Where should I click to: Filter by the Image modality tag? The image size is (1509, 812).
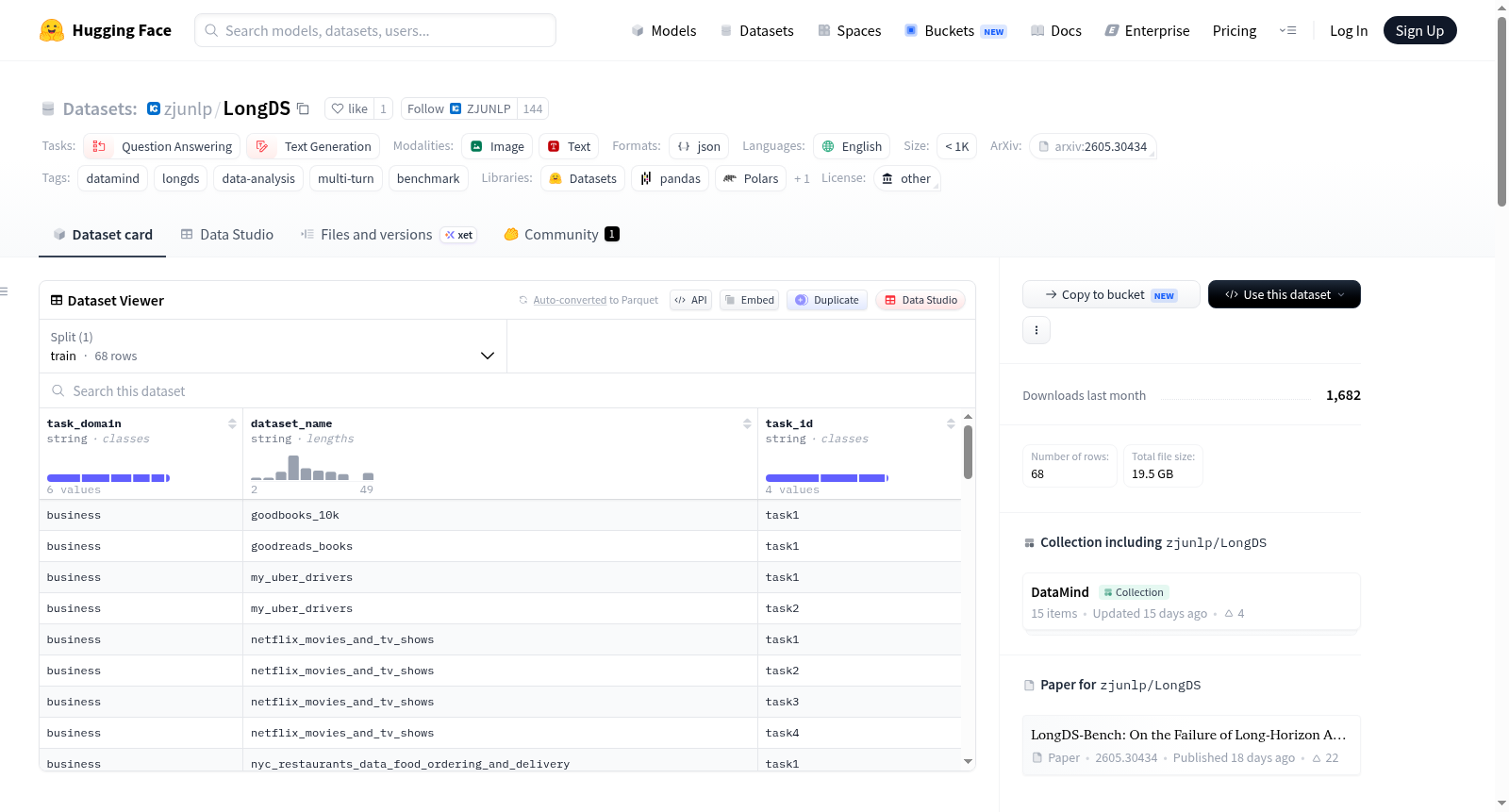[x=497, y=146]
